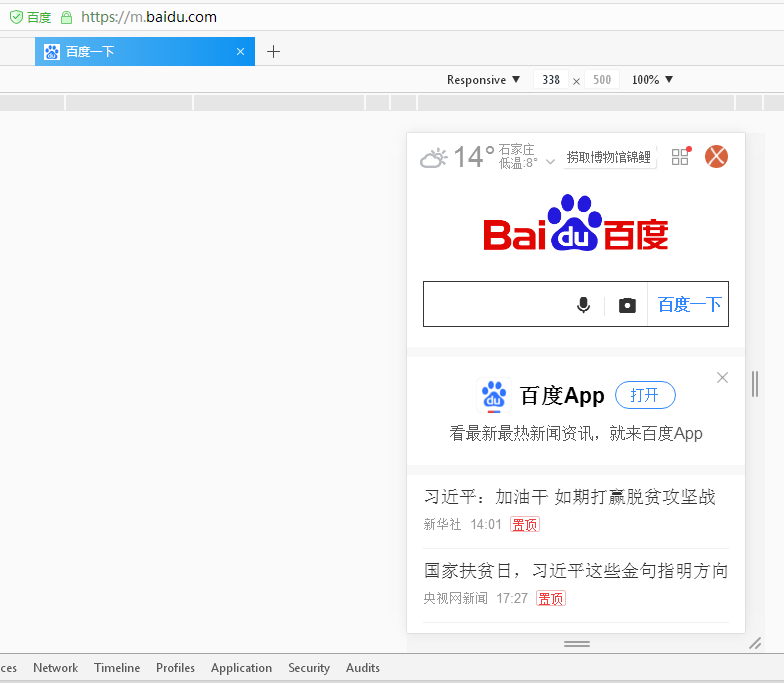Click the microphone voice search icon
The image size is (784, 683).
coord(584,304)
